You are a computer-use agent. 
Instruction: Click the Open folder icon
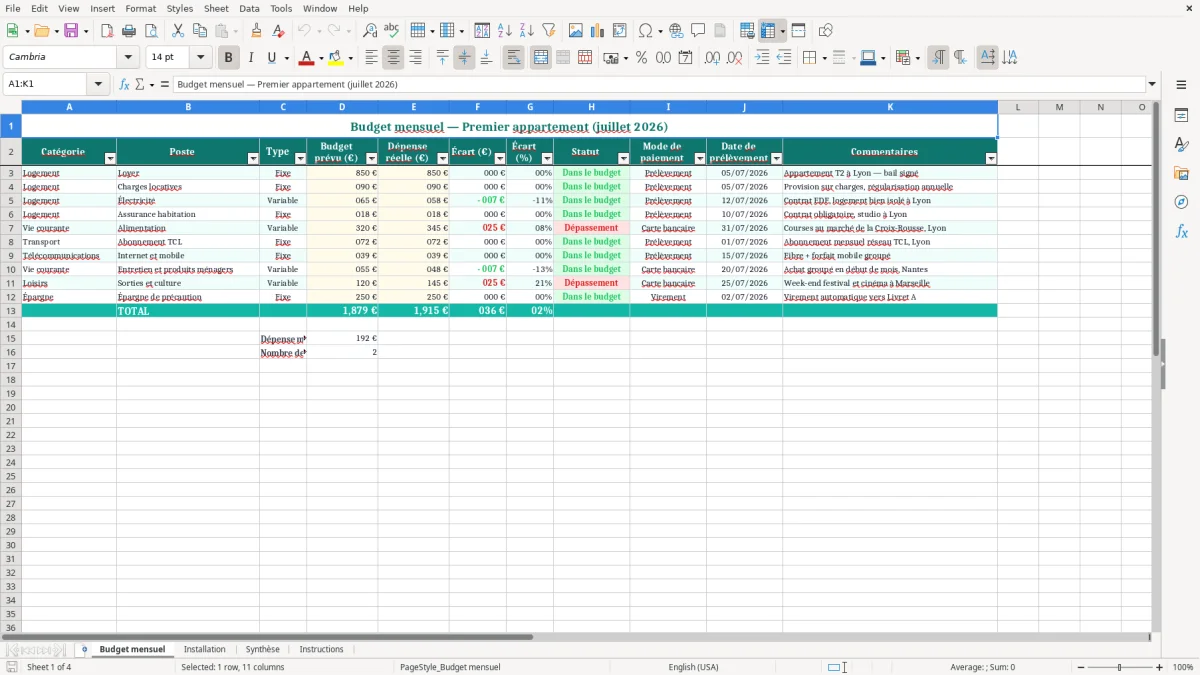(40, 31)
